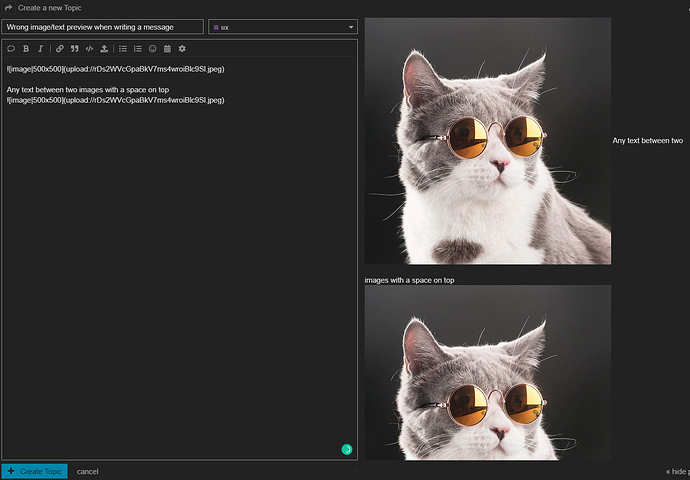Click 'images with a space on top' preview text
Viewport: 690px width, 480px height.
point(409,280)
